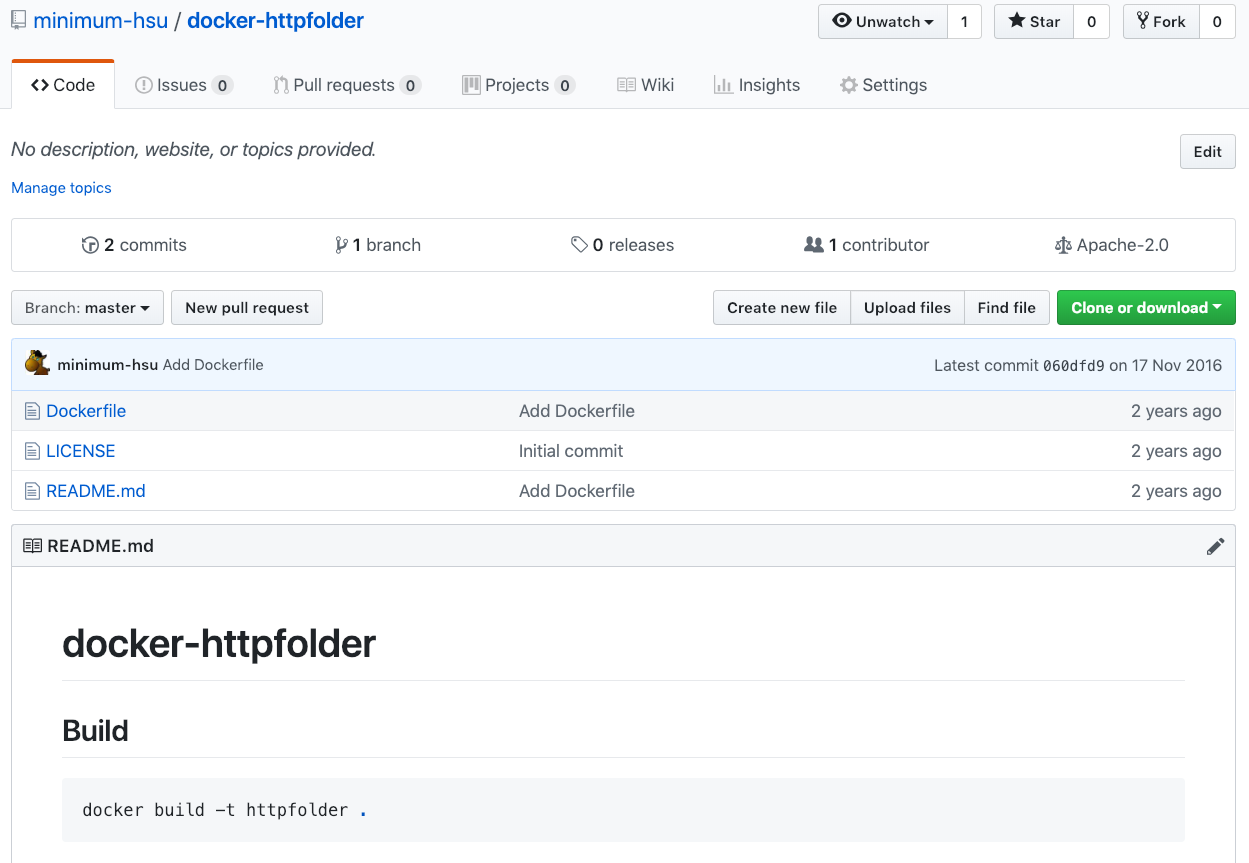Viewport: 1249px width, 863px height.
Task: Open the forks count 0
Action: 1217,22
